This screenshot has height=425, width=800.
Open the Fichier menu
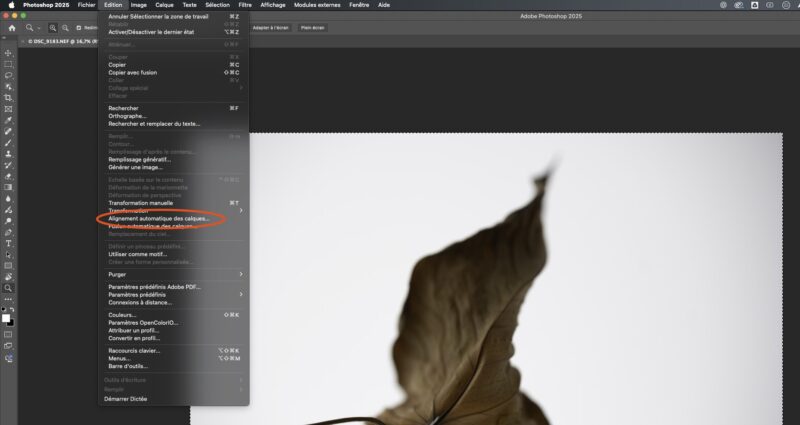[87, 5]
